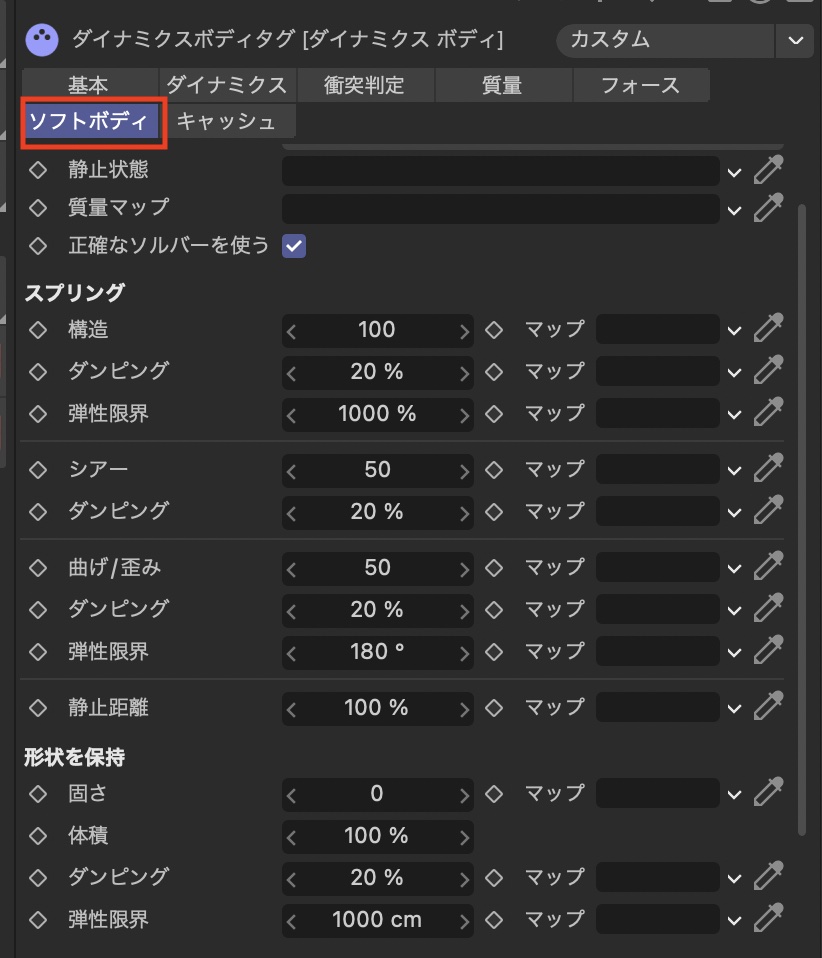
Task: Switch to the 衝突判定 tab
Action: tap(364, 85)
